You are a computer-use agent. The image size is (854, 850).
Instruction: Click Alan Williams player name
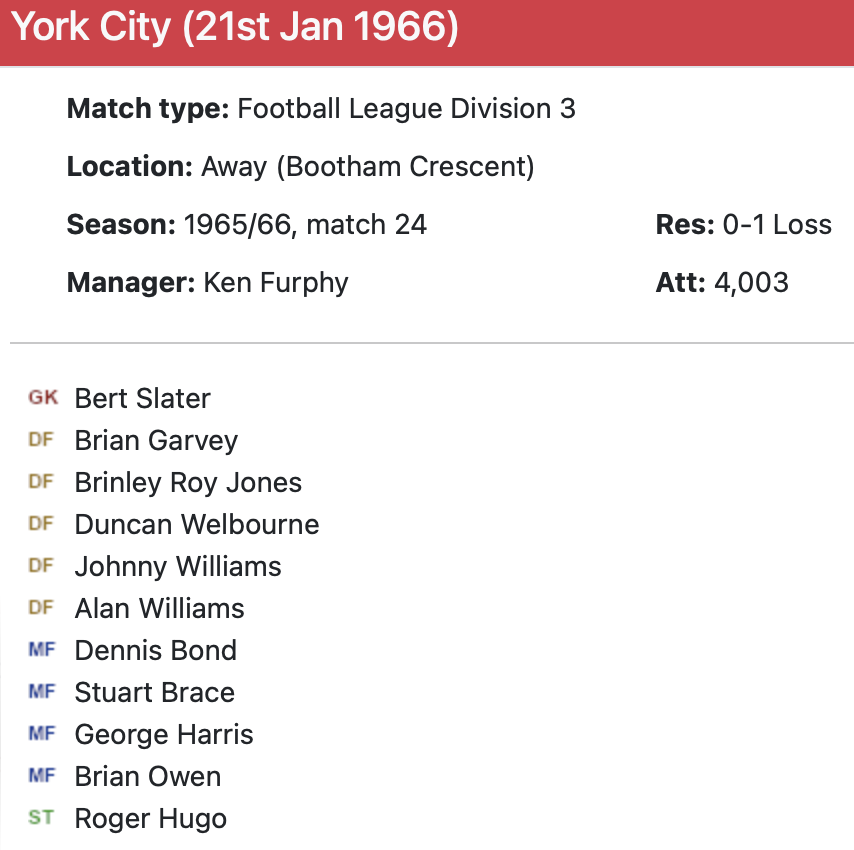coord(159,608)
